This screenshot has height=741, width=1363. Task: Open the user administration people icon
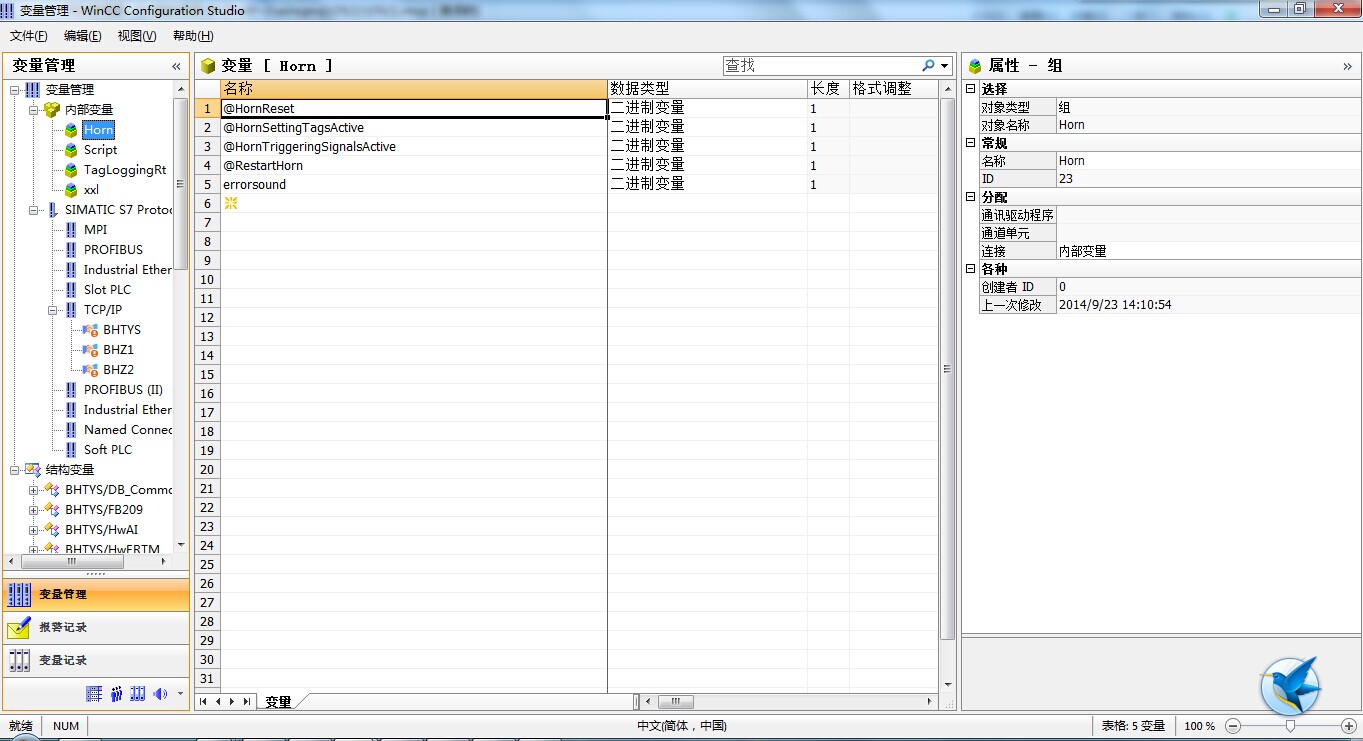coord(117,693)
